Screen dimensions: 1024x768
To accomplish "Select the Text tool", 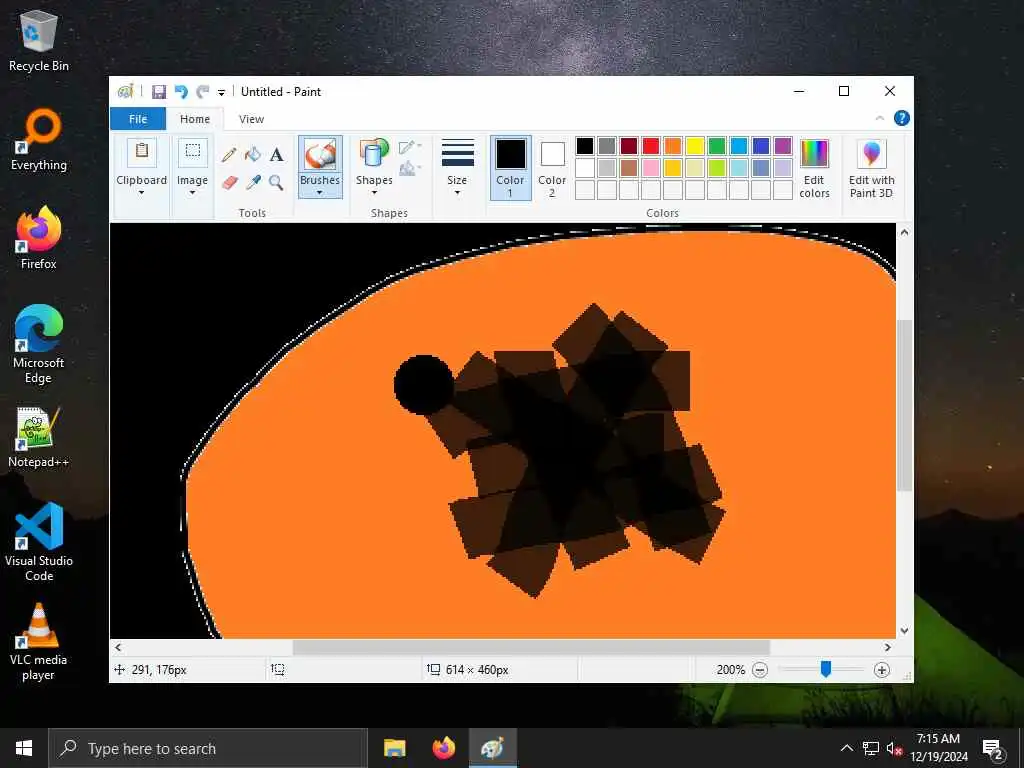I will pyautogui.click(x=276, y=155).
